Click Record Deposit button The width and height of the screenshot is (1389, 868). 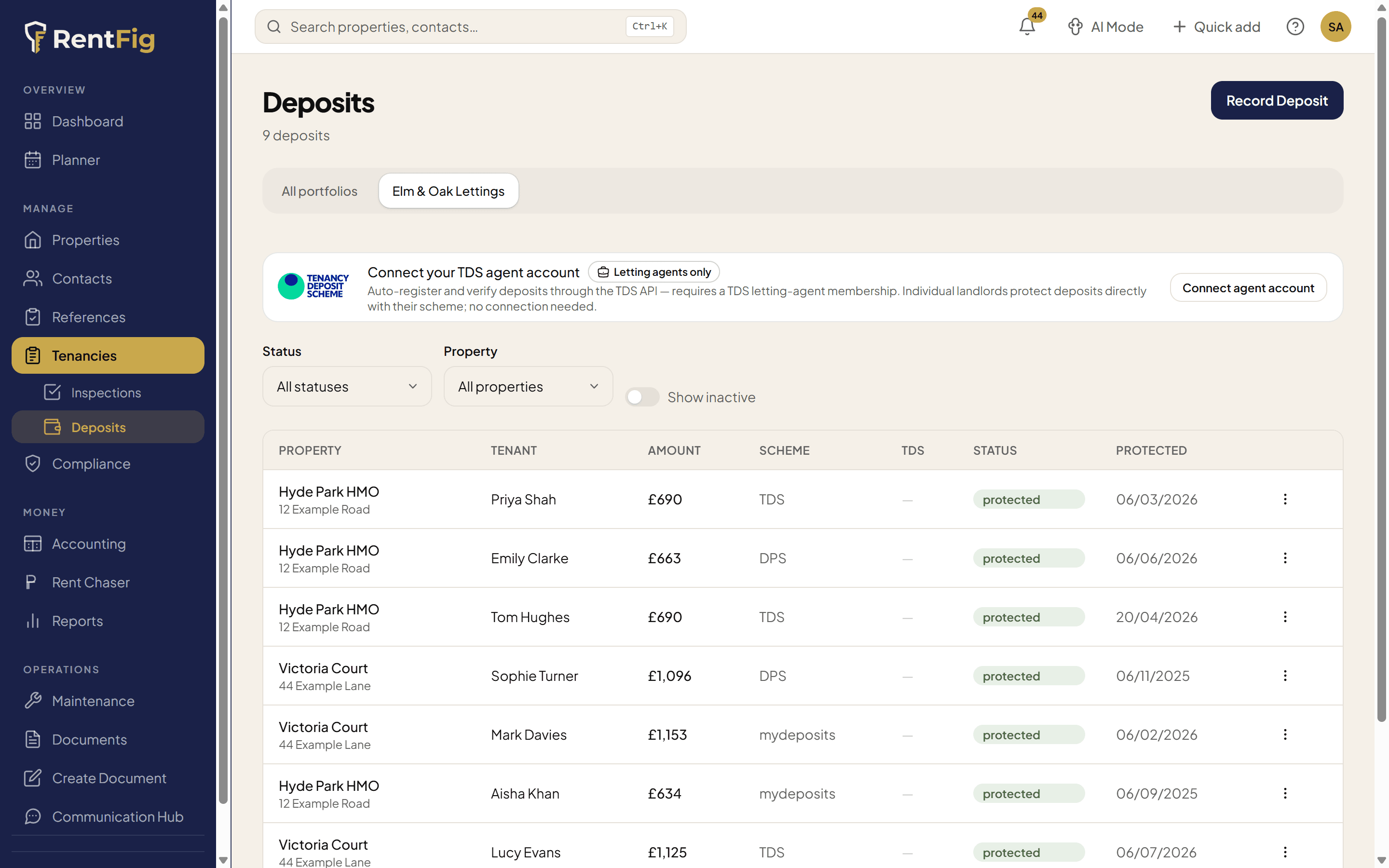[x=1277, y=100]
